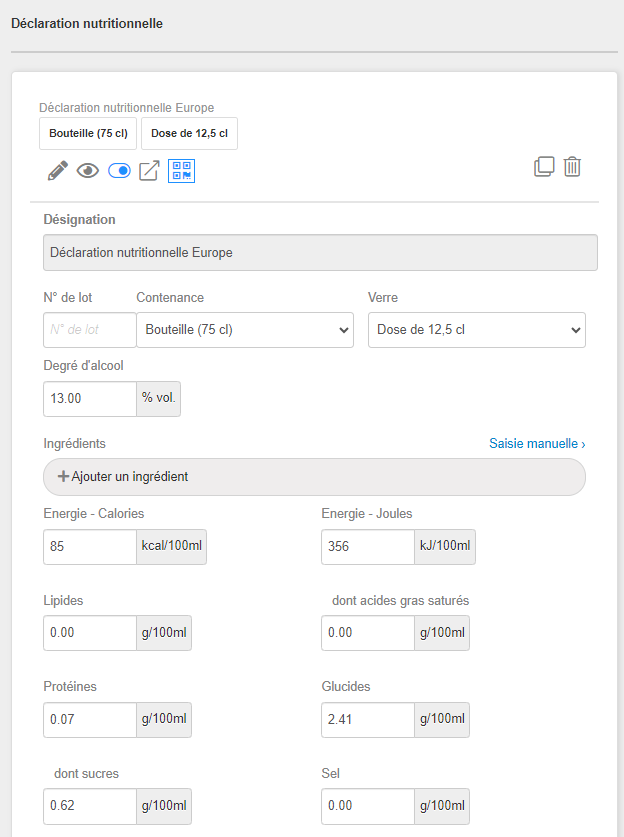
Task: Delete declaration with trash icon
Action: 572,167
